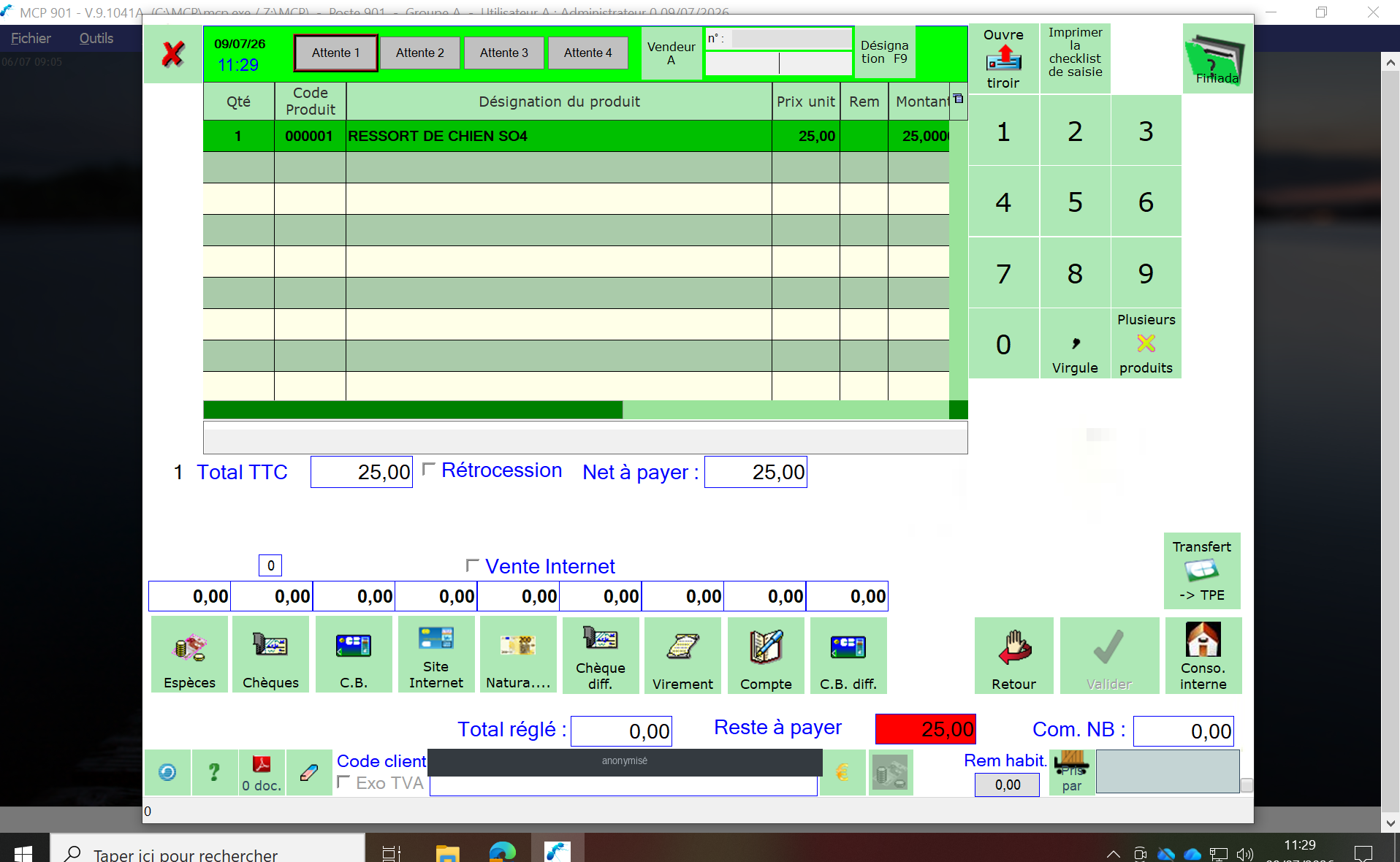Open help with green question mark icon
The width and height of the screenshot is (1400, 862).
point(214,772)
